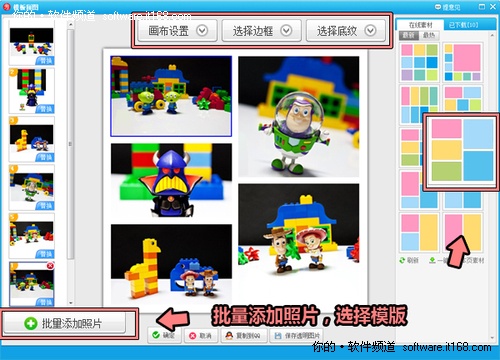This screenshot has width=500, height=360.
Task: Click the 替换 replace tag on thumbnail 3
Action: tap(46, 157)
